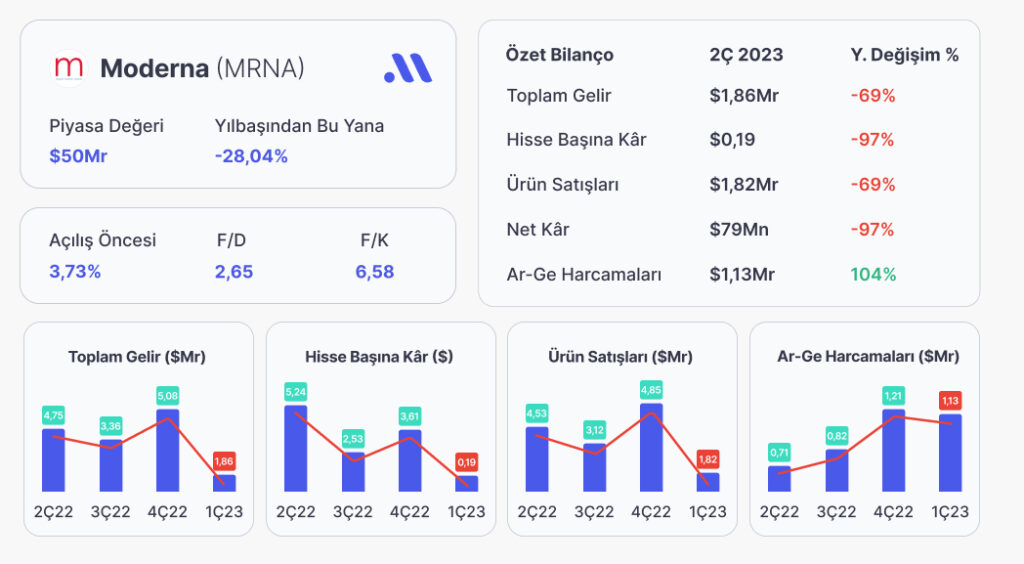Select the -28,04% year-to-date value
1024x564 pixels.
pos(251,156)
